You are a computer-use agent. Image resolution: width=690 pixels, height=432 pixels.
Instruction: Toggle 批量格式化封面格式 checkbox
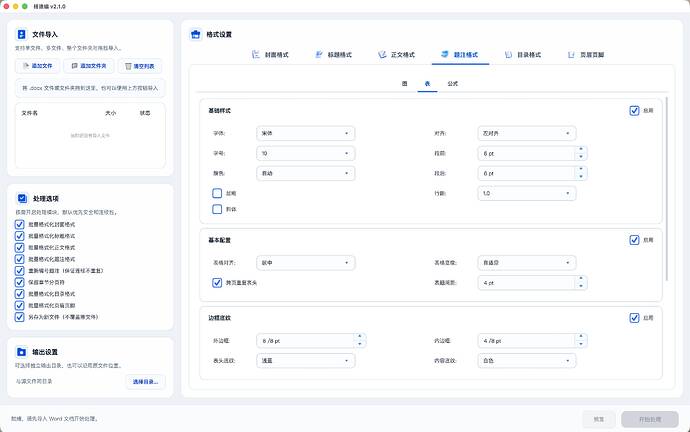click(19, 224)
